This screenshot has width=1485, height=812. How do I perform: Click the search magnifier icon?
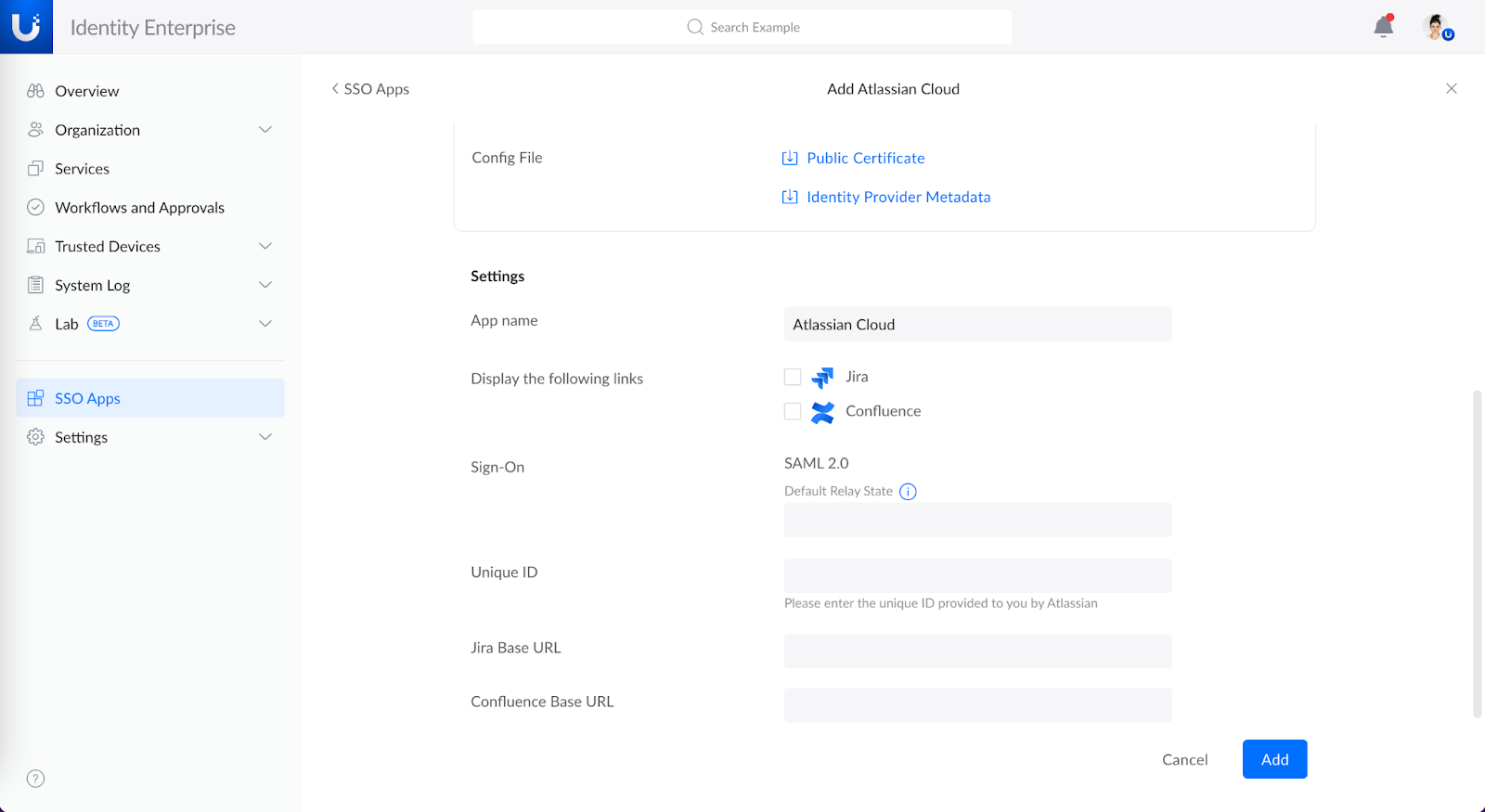click(x=695, y=27)
